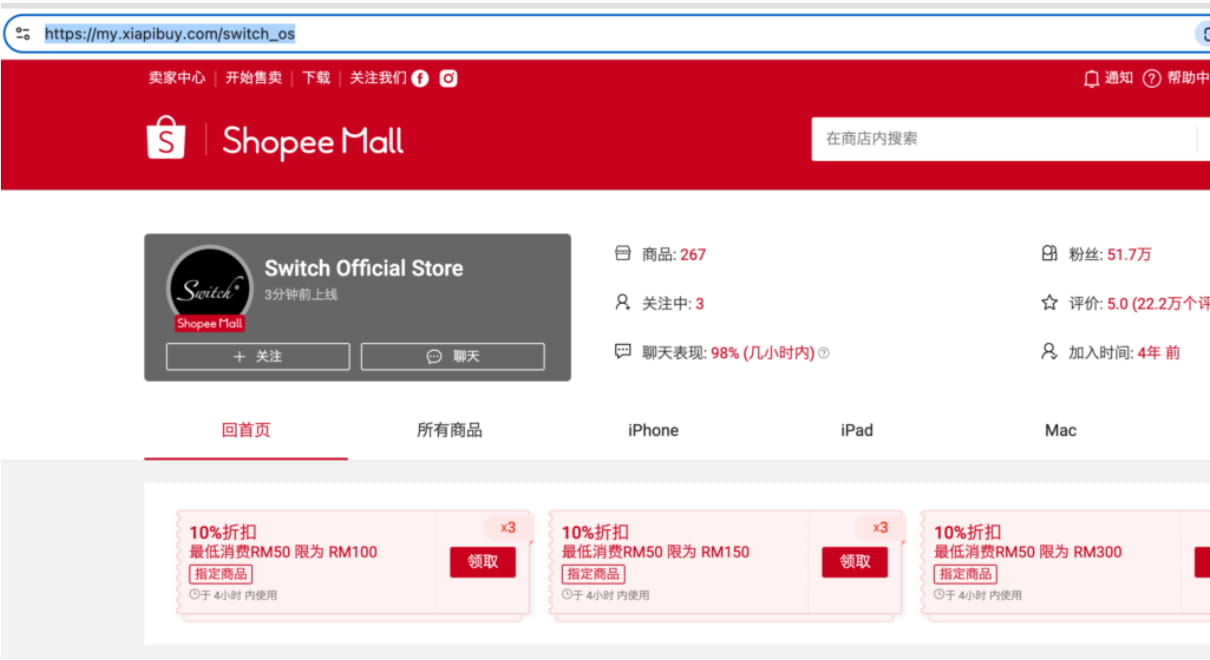
Task: Click the x3 badge on RM150 voucher
Action: 880,527
